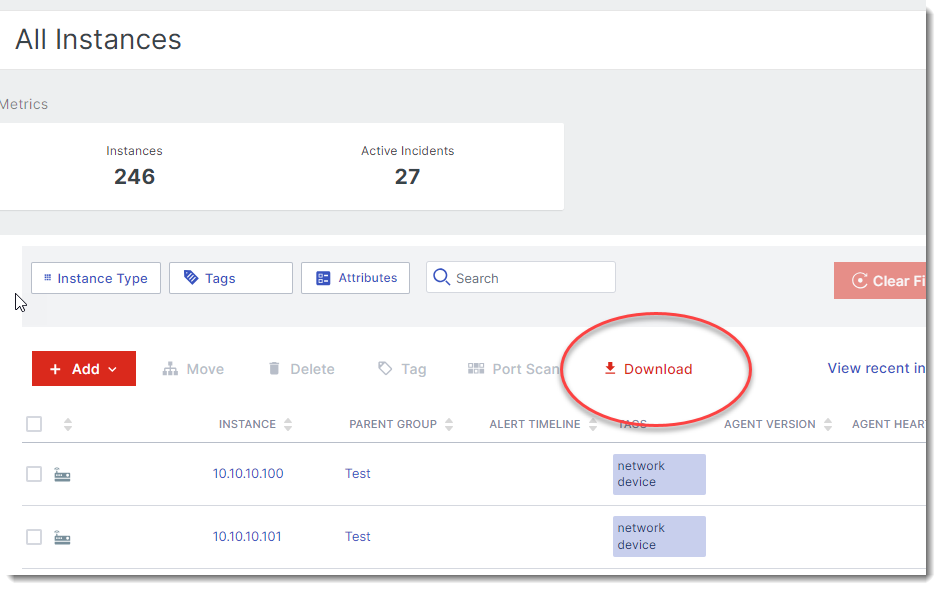Viewport: 941px width, 590px height.
Task: Open the Attributes filter
Action: [x=355, y=278]
